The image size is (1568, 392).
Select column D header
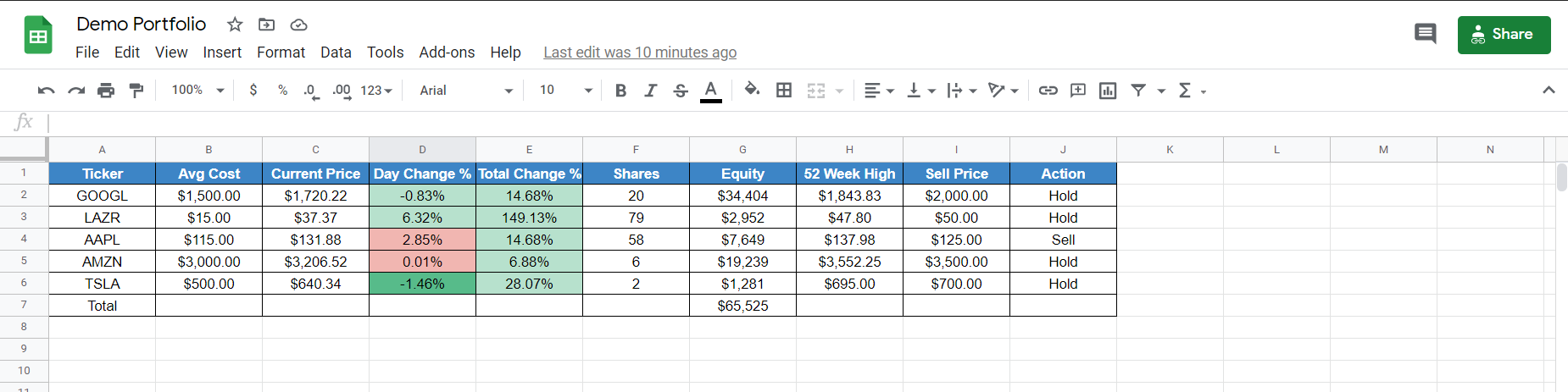click(x=422, y=149)
